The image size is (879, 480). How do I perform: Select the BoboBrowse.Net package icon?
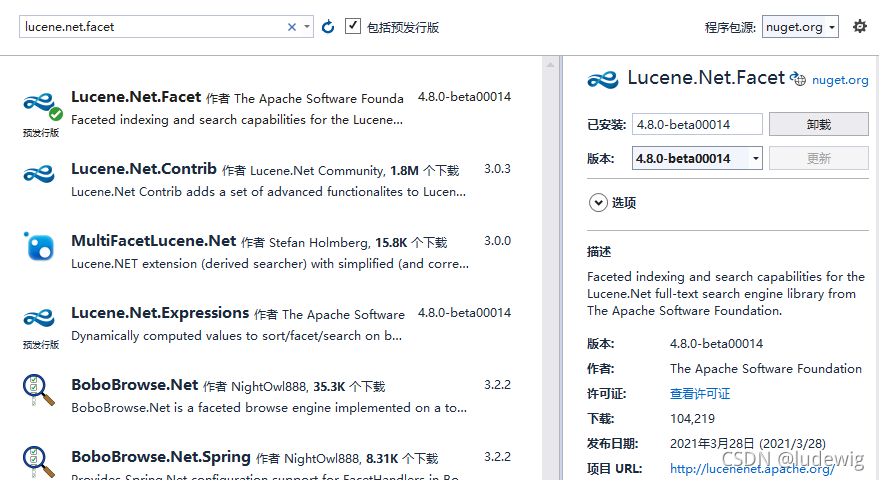pos(39,390)
